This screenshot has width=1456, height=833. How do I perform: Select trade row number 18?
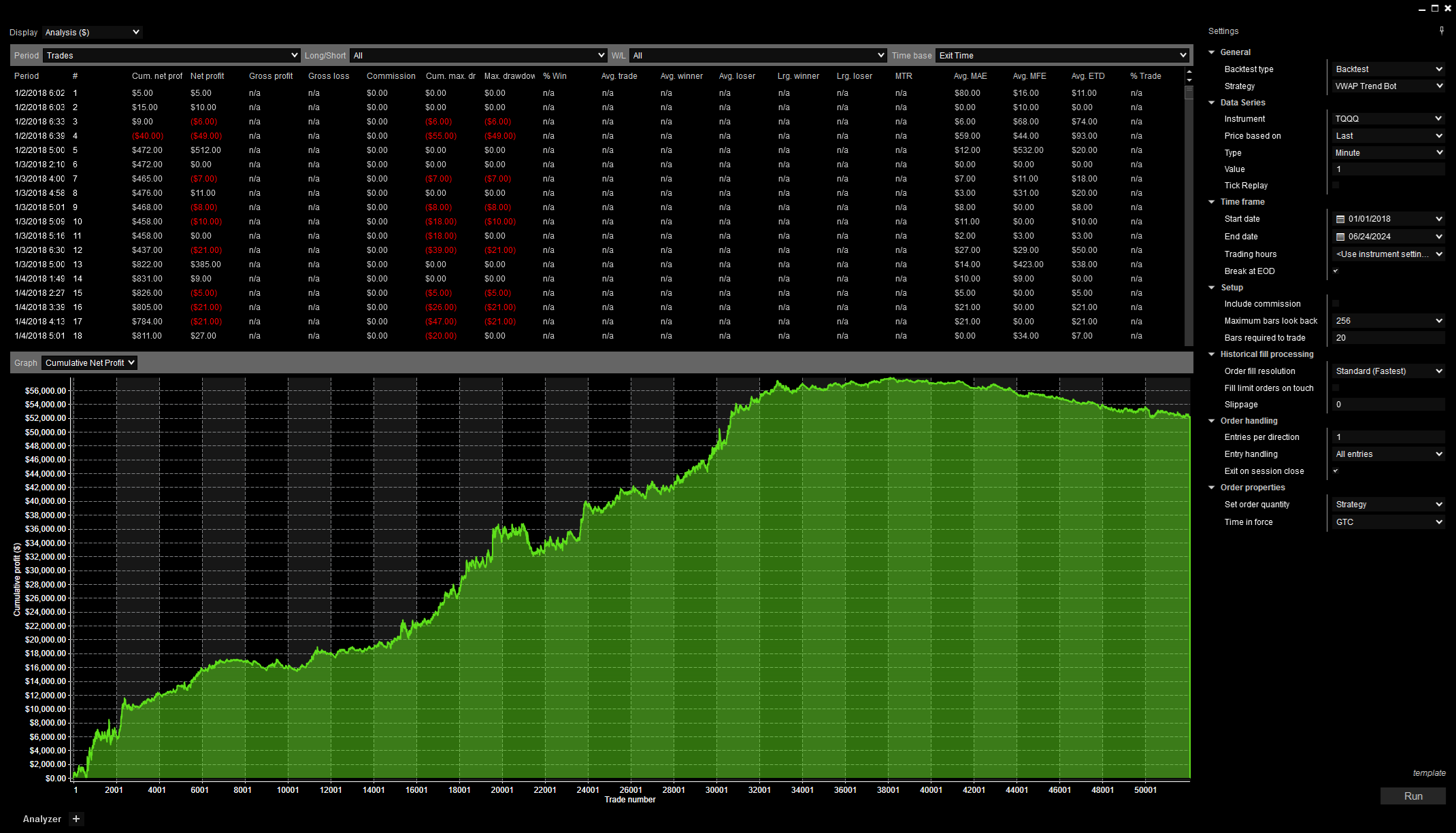tap(599, 336)
